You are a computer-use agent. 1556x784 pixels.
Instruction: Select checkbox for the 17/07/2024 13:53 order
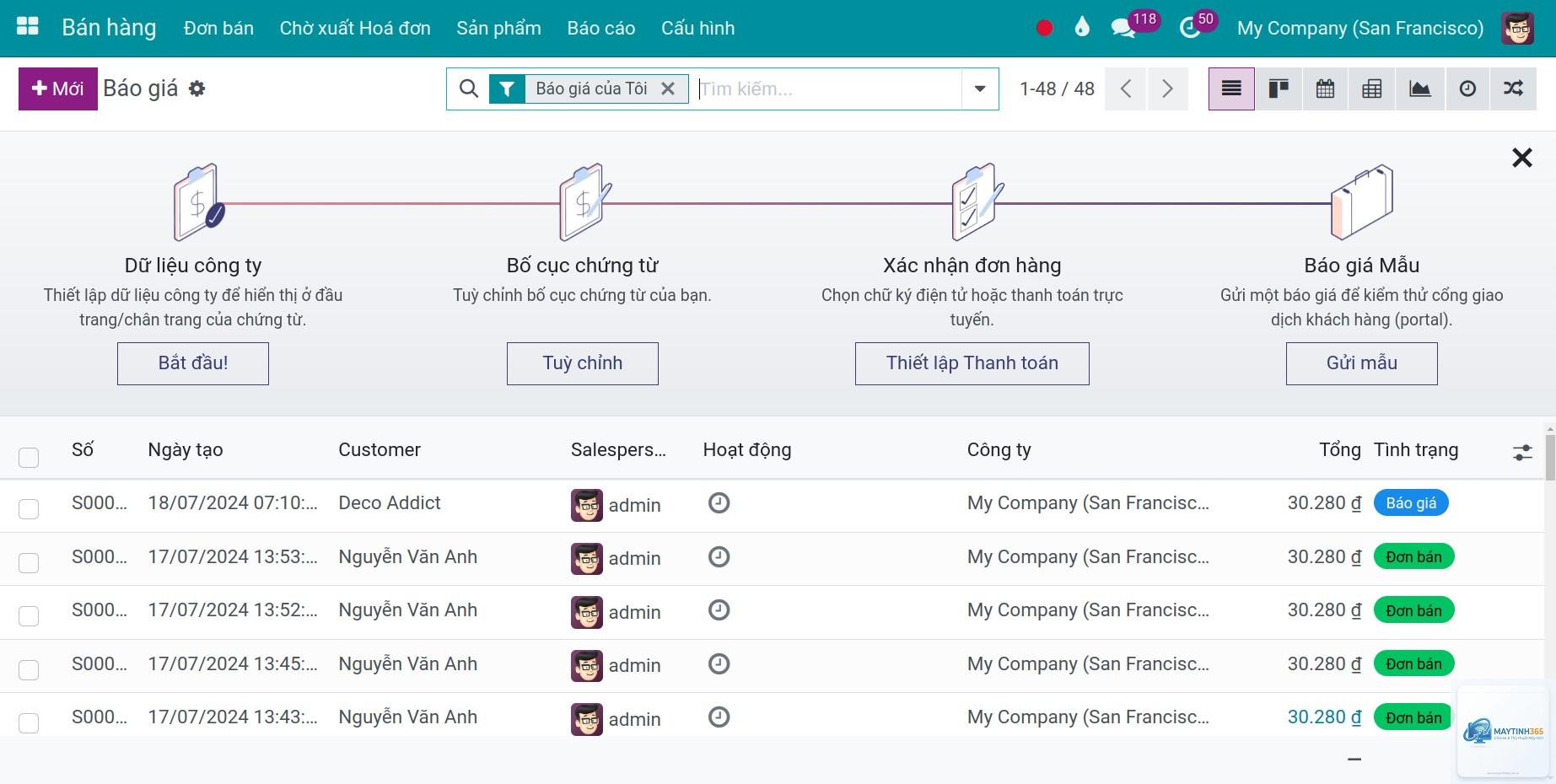point(29,562)
